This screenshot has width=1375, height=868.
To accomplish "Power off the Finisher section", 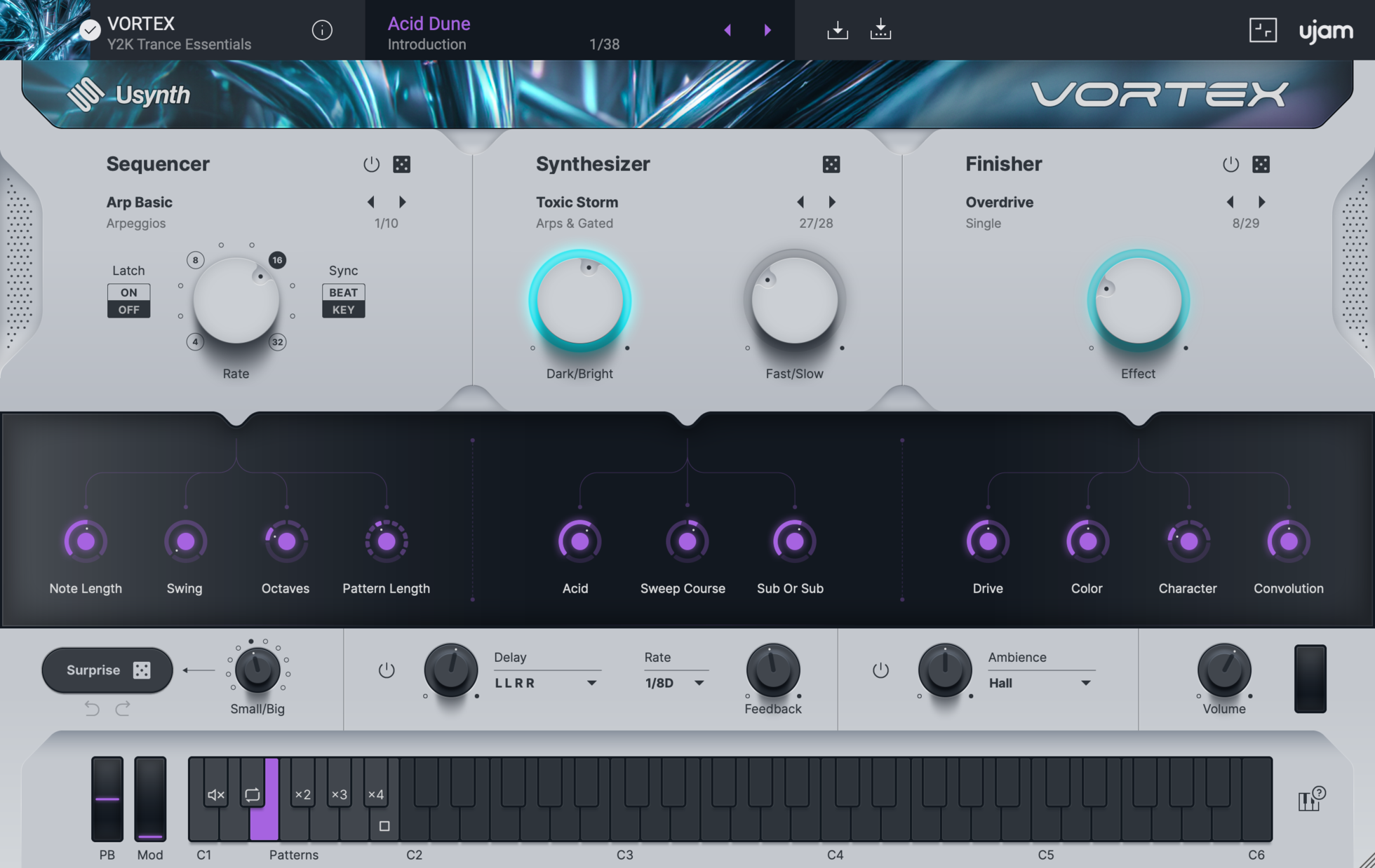I will pyautogui.click(x=1229, y=163).
